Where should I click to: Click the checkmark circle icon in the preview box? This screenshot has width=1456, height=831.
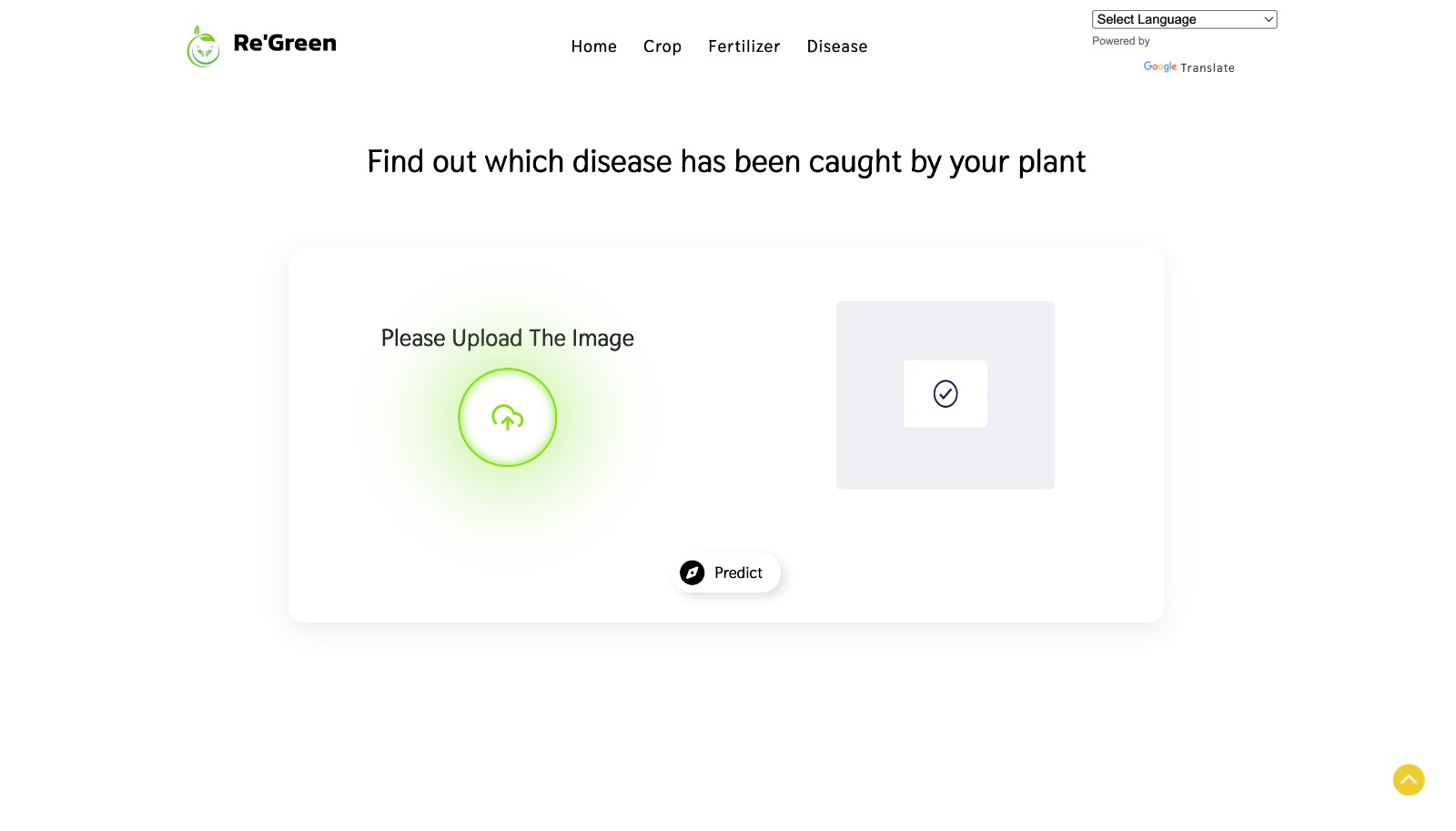coord(945,394)
